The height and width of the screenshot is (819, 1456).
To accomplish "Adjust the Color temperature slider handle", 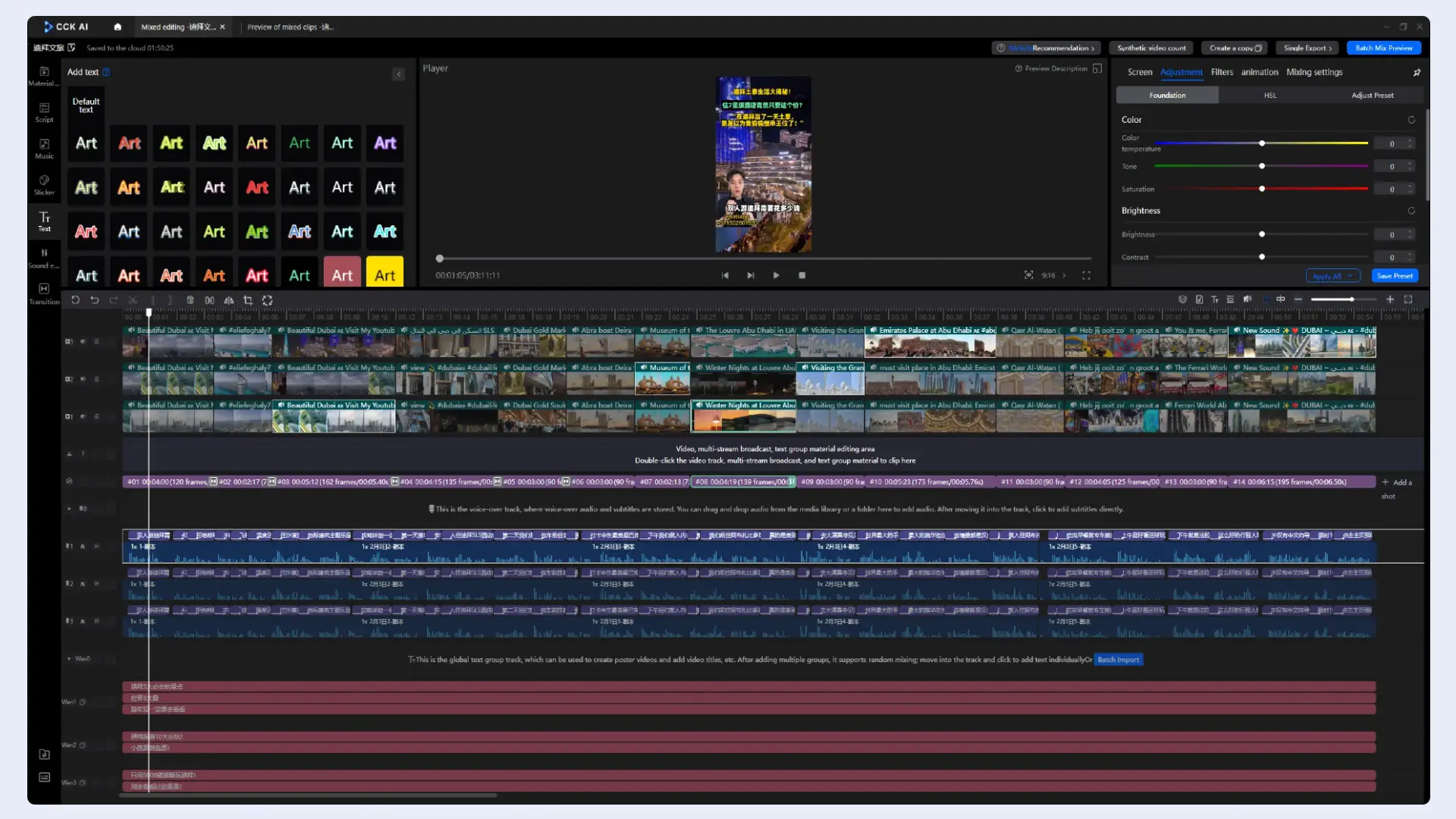I will point(1262,143).
